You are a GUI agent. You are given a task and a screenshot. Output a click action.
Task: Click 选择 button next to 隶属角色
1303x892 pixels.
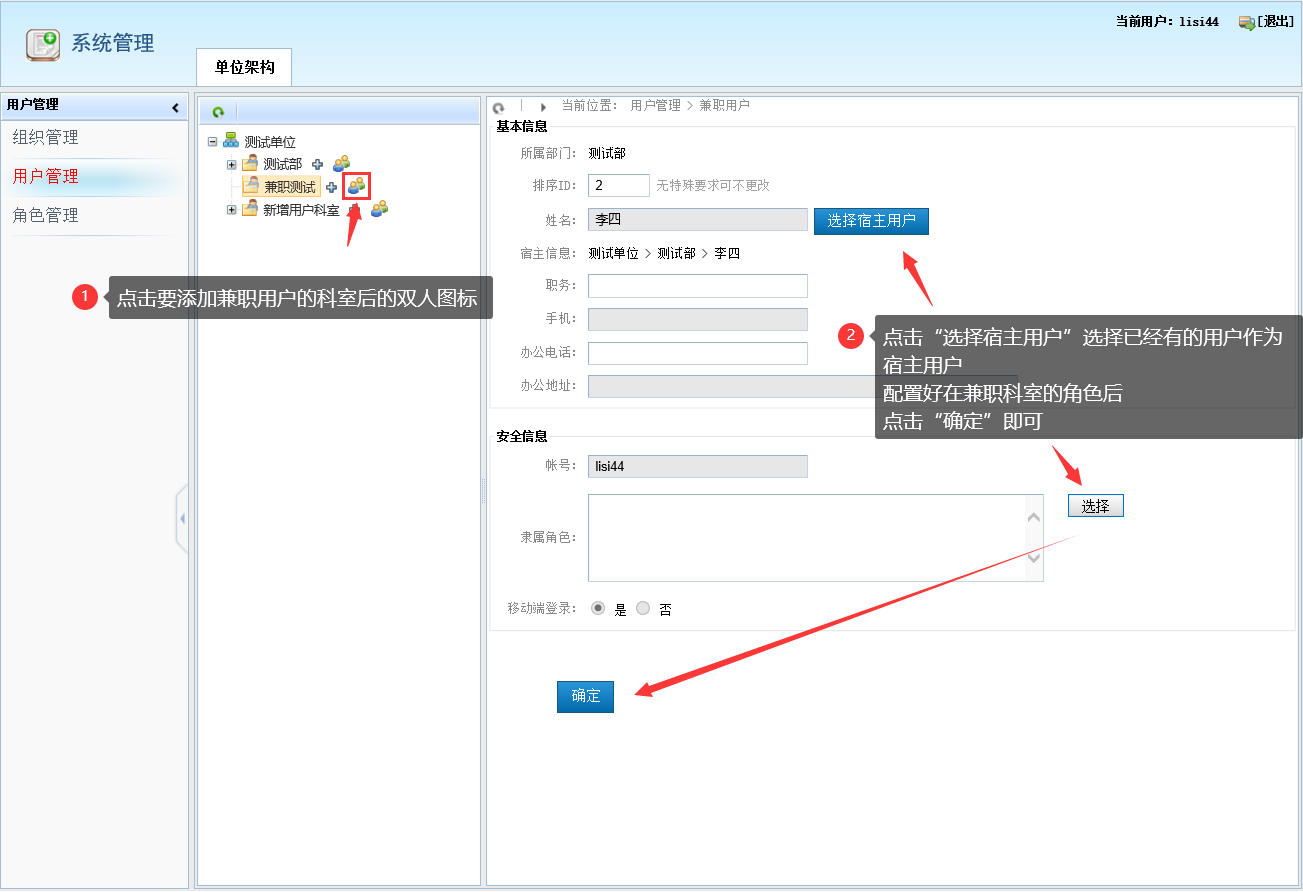coord(1095,506)
